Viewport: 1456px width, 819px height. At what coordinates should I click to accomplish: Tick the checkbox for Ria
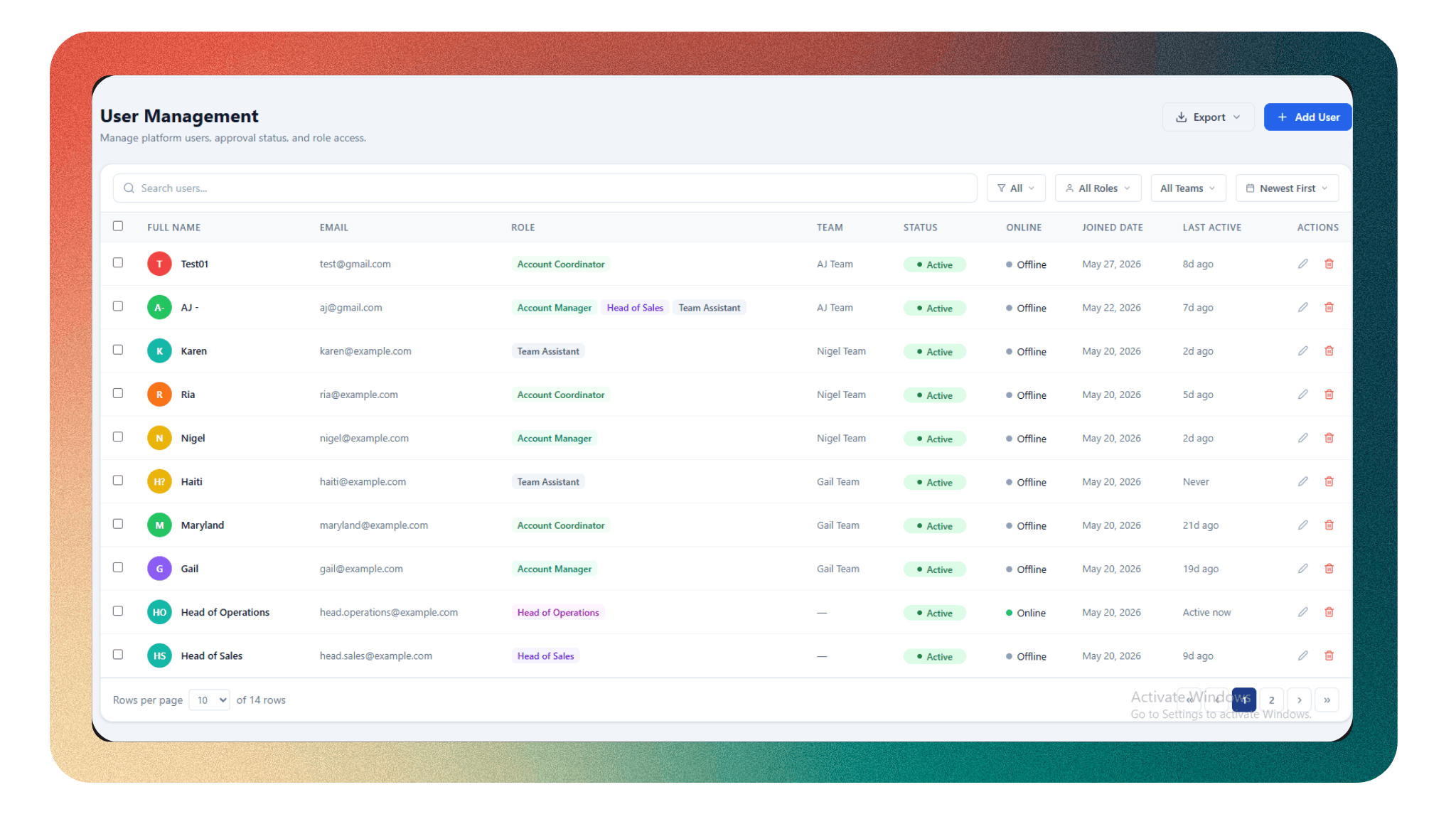click(118, 393)
